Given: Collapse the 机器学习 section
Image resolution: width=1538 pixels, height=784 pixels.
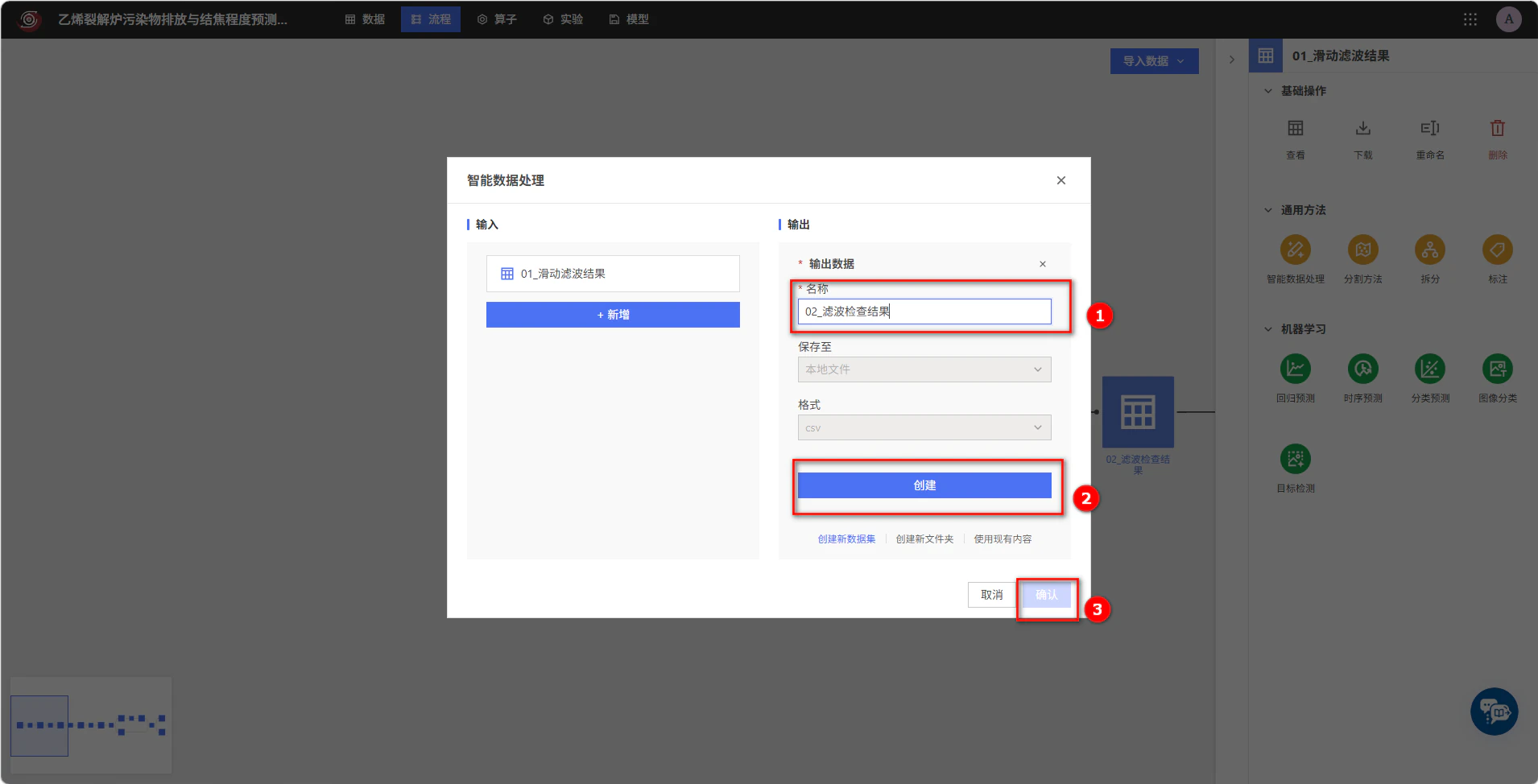Looking at the screenshot, I should [x=1268, y=329].
